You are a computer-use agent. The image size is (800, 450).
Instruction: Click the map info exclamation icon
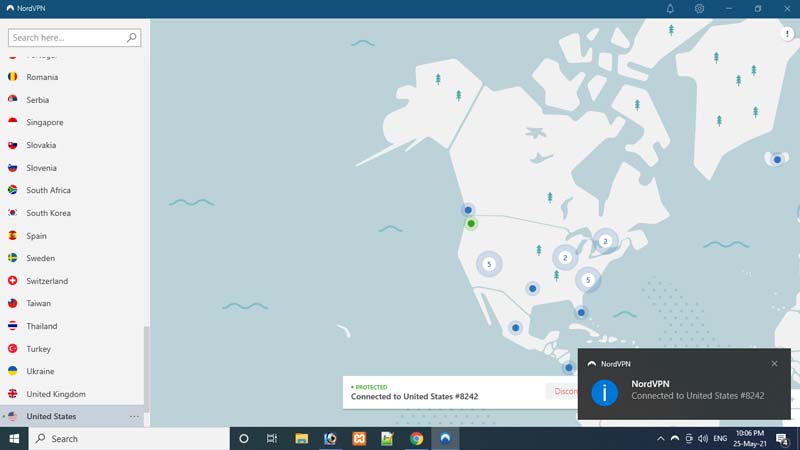click(787, 34)
